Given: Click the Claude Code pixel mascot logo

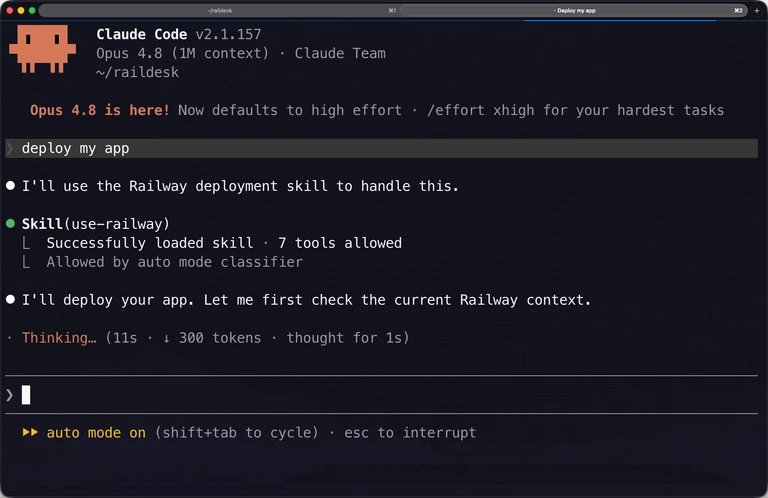Looking at the screenshot, I should coord(43,49).
